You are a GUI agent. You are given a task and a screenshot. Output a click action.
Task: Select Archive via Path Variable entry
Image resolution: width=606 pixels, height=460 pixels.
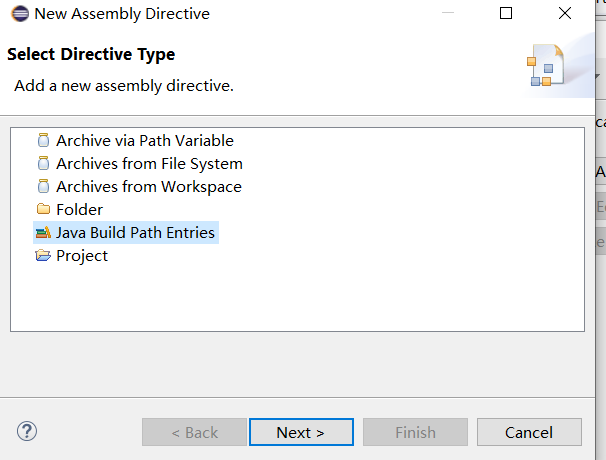point(144,141)
